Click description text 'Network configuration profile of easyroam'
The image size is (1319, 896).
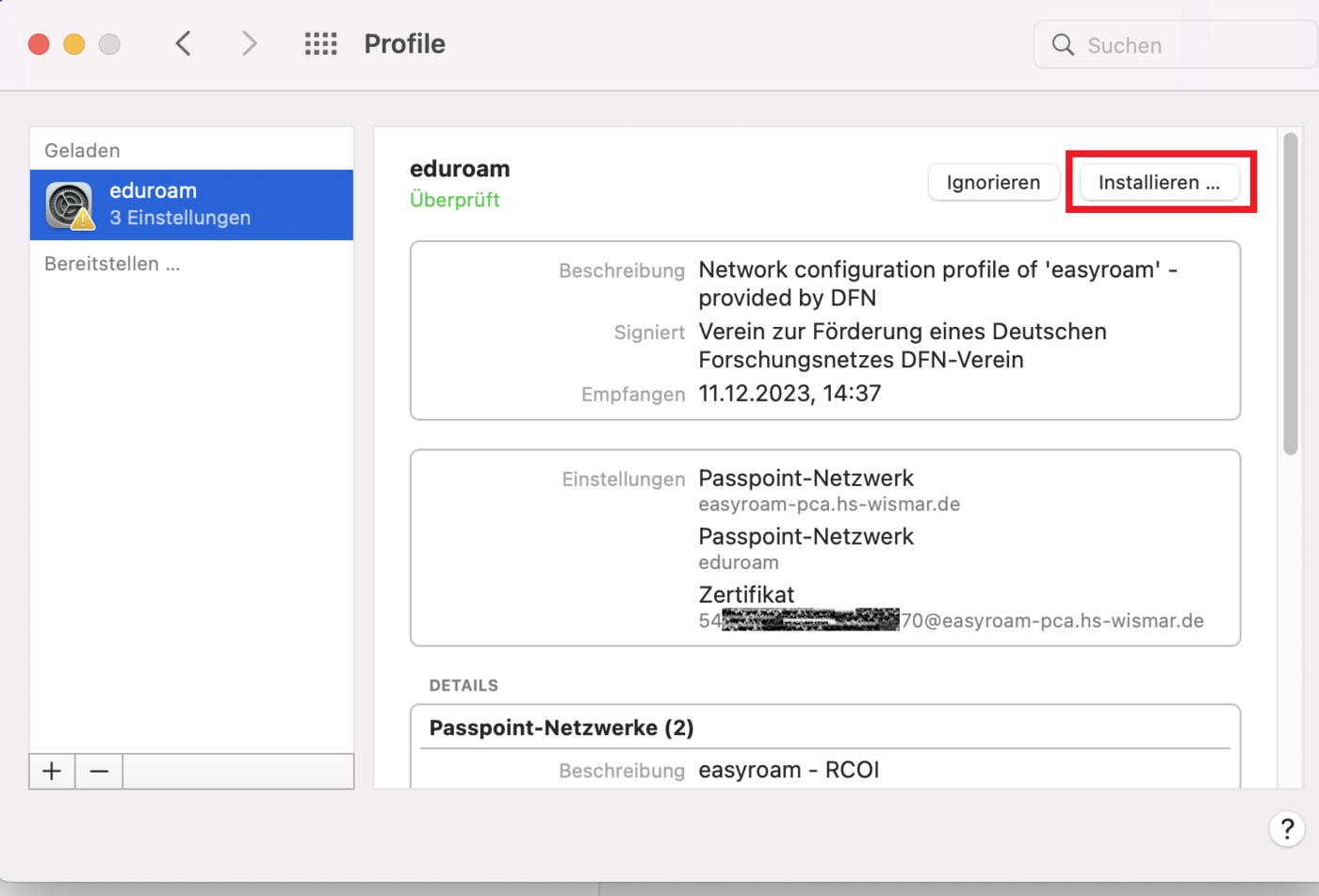[x=937, y=284]
